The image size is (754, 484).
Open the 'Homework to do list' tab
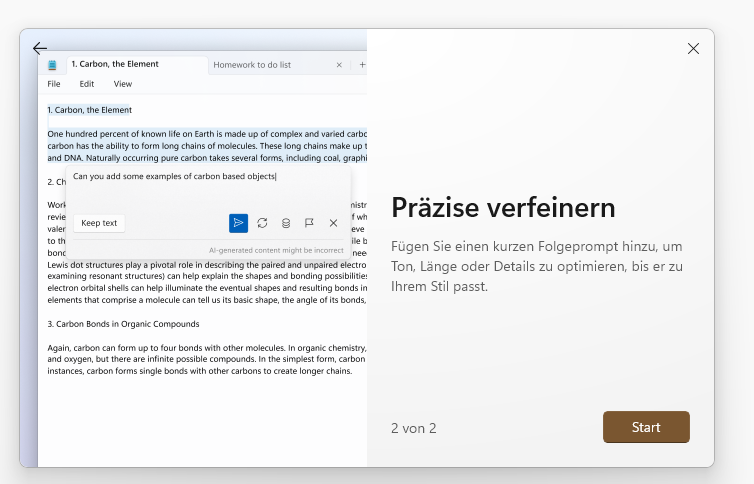pyautogui.click(x=252, y=65)
